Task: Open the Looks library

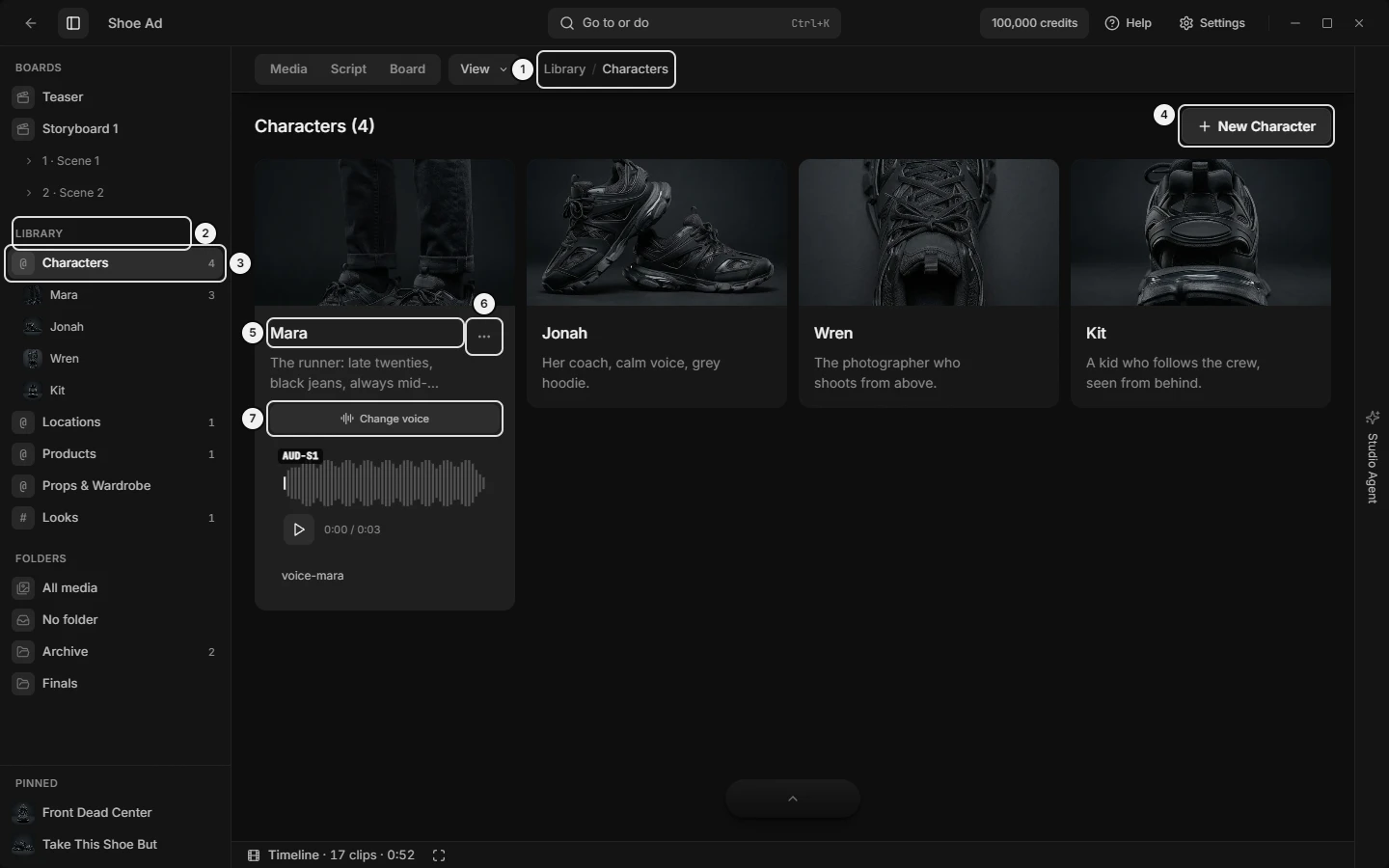Action: 116,518
